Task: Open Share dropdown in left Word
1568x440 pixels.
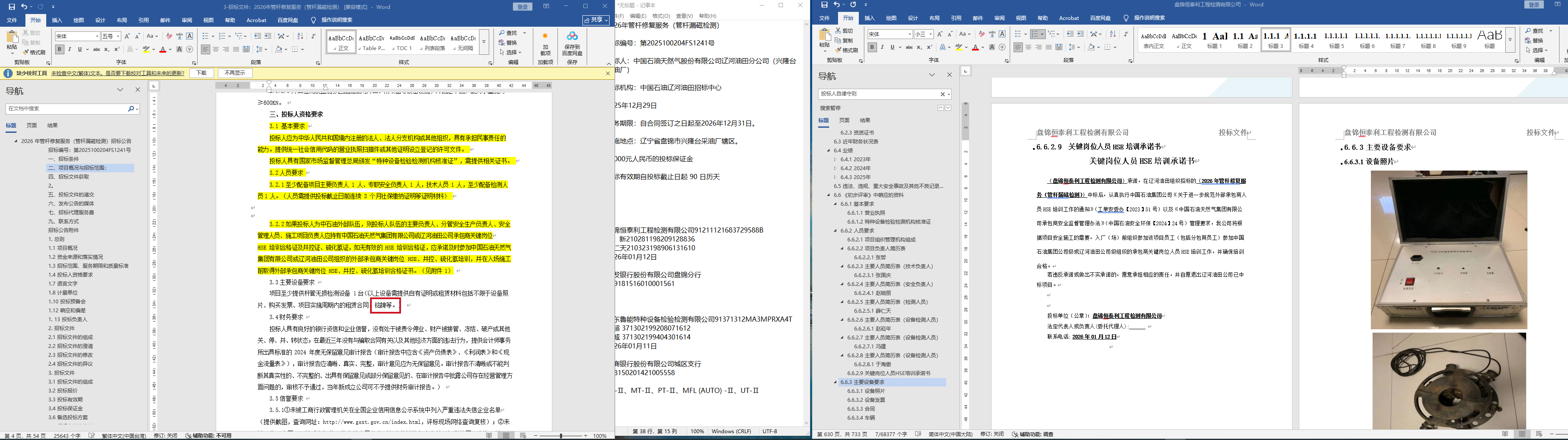Action: coord(595,20)
